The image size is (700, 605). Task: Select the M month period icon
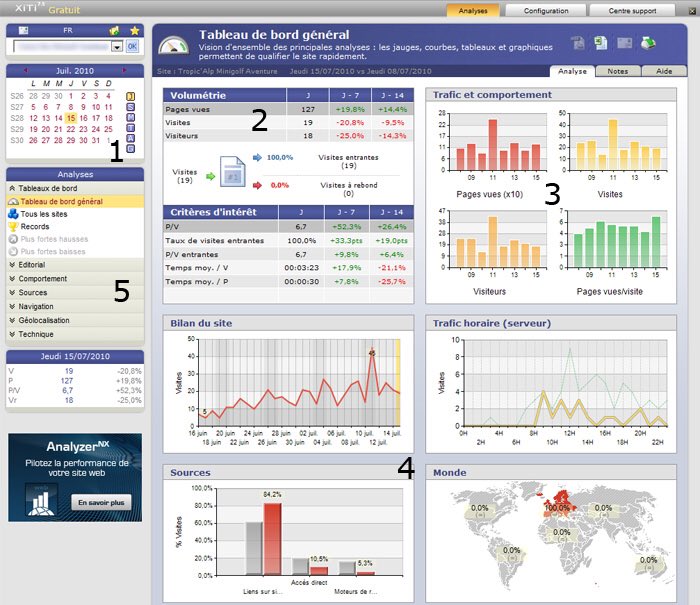(130, 117)
